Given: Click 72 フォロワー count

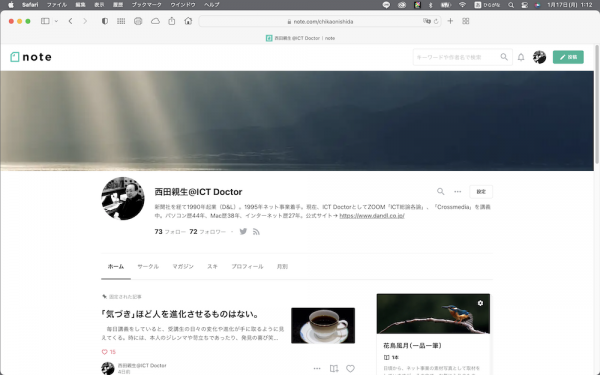Looking at the screenshot, I should tap(207, 232).
